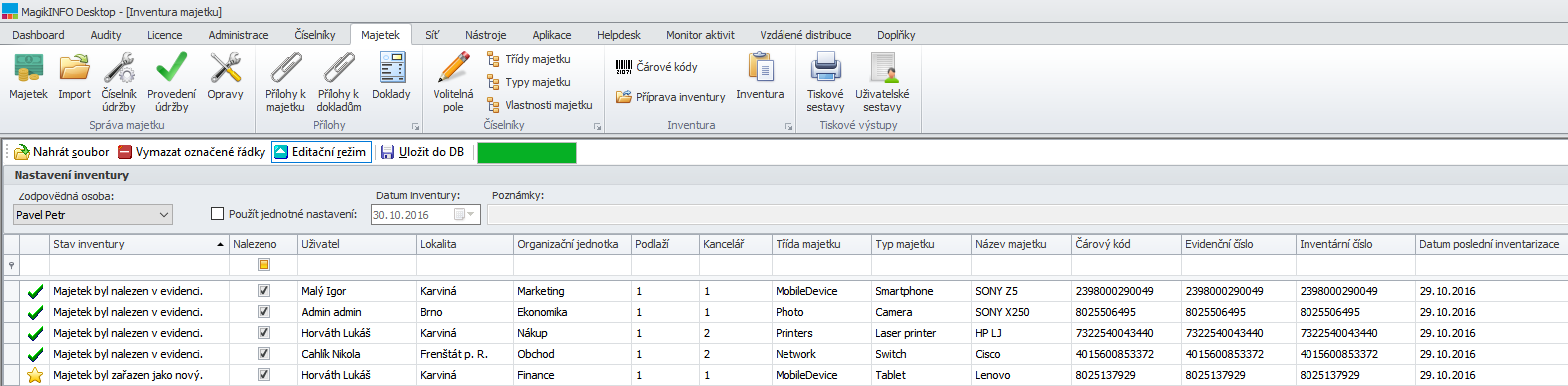Viewport: 1568px width, 386px height.
Task: Open the Opravy repairs tool icon
Action: click(x=225, y=68)
